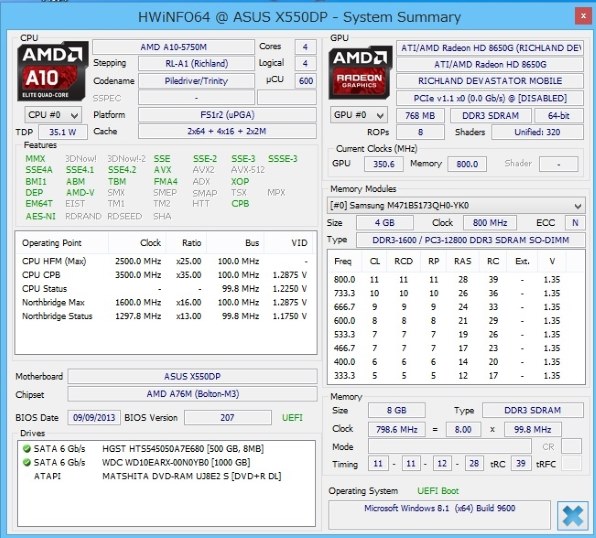
Task: Click green status icon of HGST drive
Action: [x=27, y=449]
